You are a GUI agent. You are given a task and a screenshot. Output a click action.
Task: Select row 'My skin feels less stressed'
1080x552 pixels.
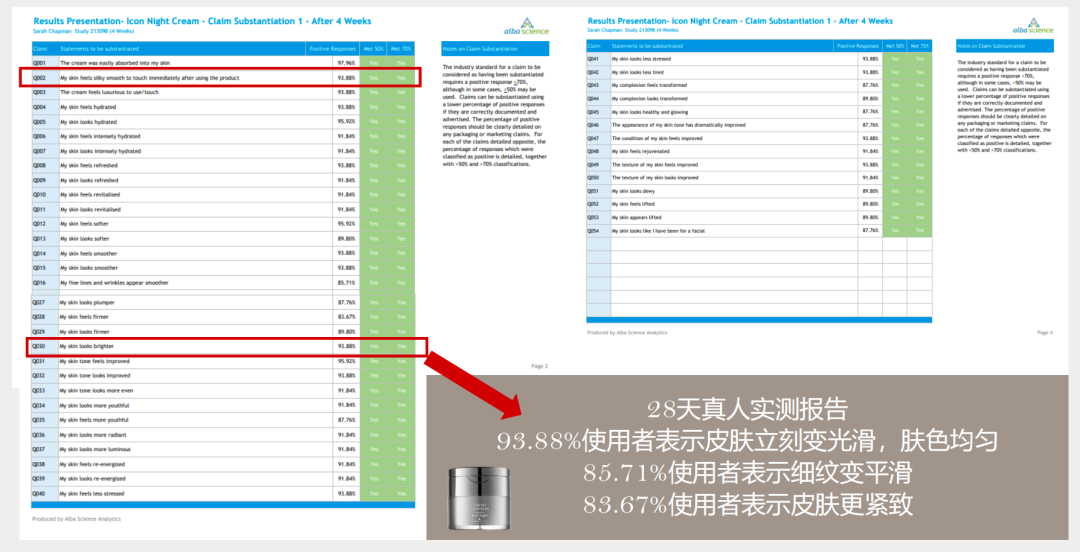click(x=223, y=493)
